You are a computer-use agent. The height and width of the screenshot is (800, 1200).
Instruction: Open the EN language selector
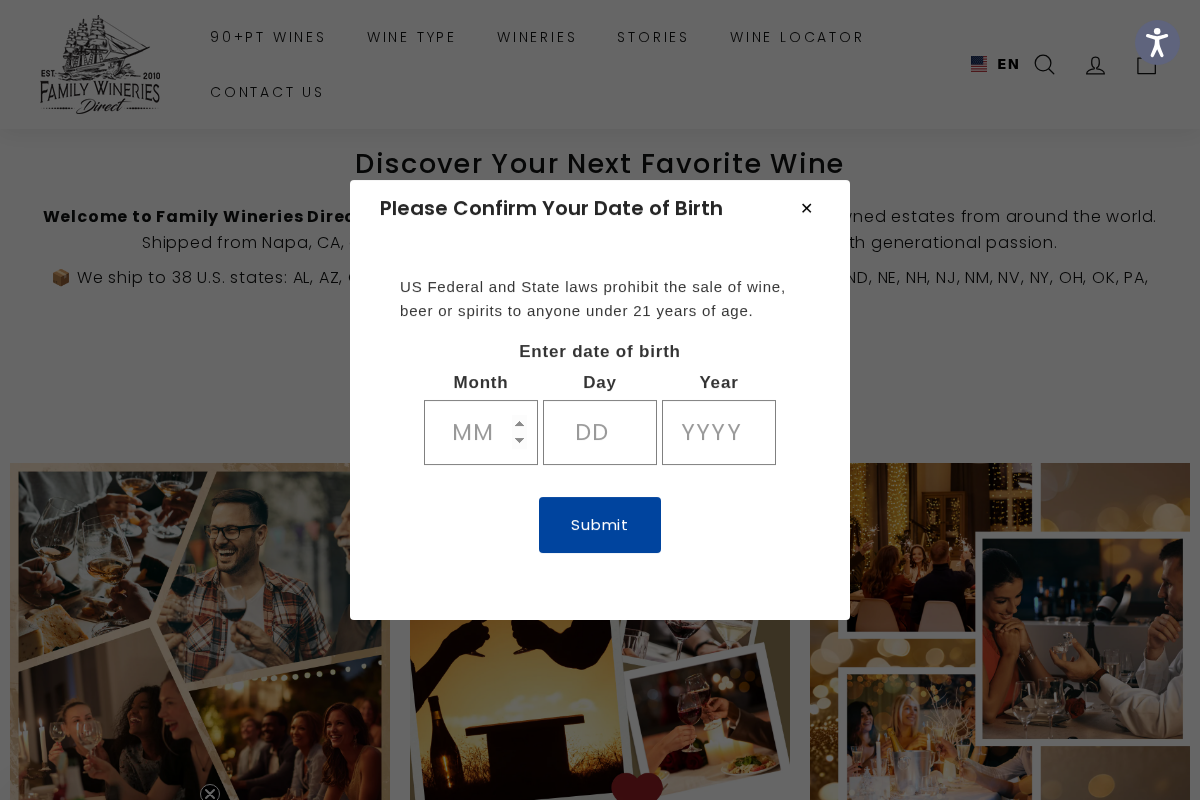pyautogui.click(x=1008, y=64)
